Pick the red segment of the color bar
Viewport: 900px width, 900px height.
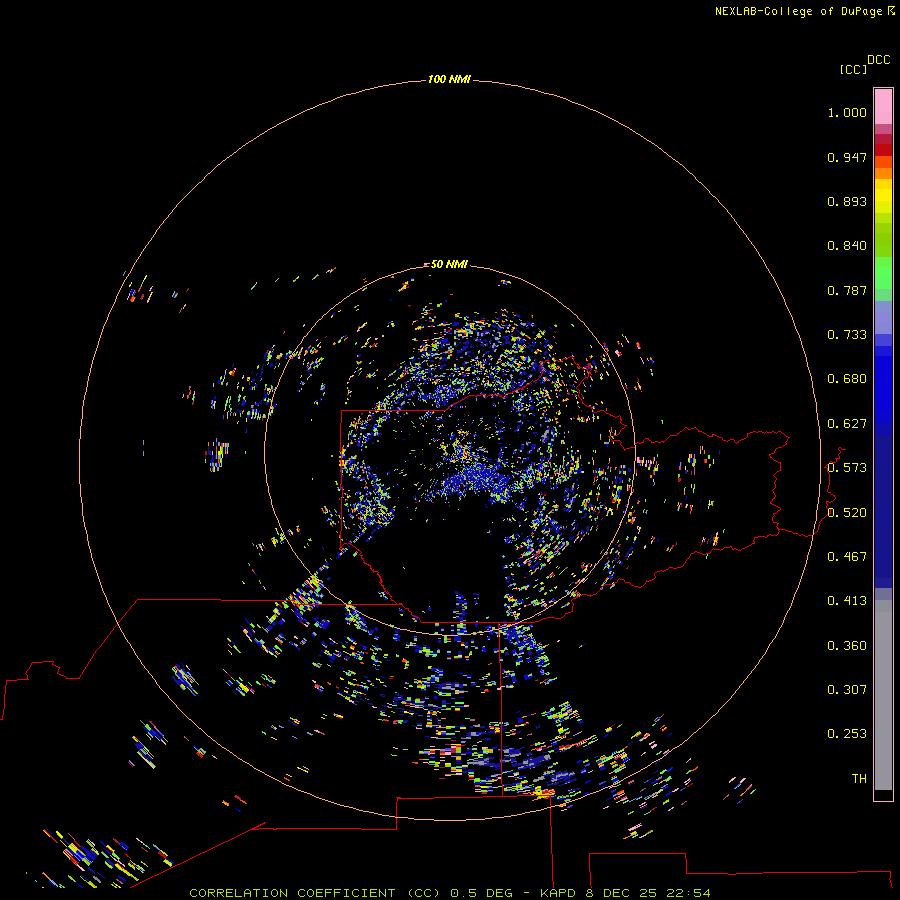pos(883,149)
